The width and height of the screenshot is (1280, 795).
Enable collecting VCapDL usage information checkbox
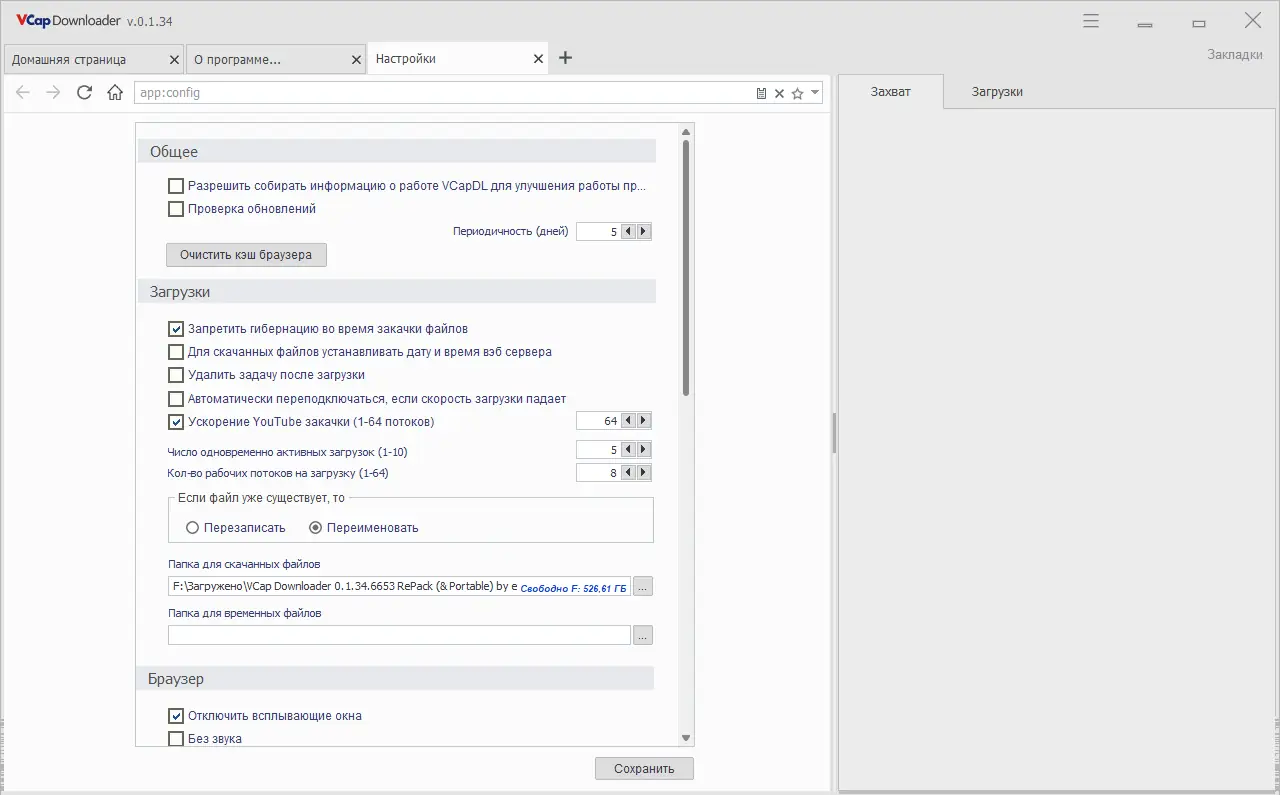(176, 186)
